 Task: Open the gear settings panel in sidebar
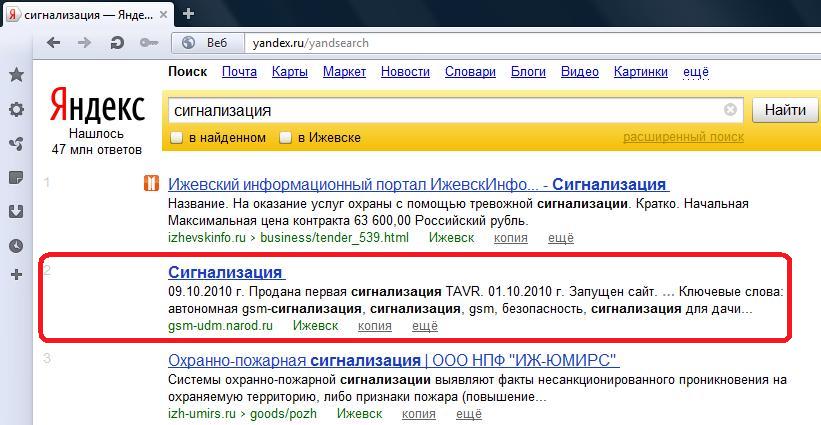point(17,109)
